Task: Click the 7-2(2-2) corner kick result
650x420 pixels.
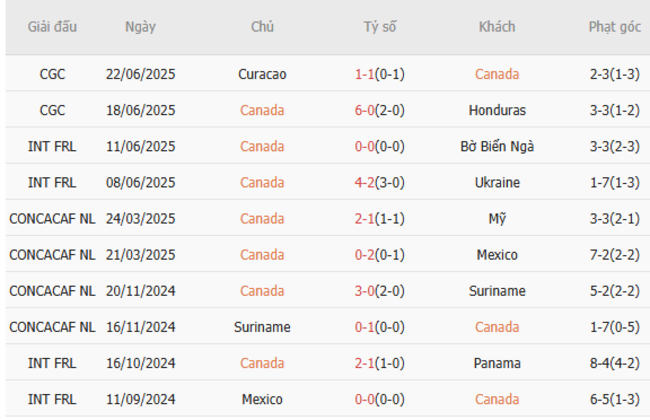Action: click(614, 254)
